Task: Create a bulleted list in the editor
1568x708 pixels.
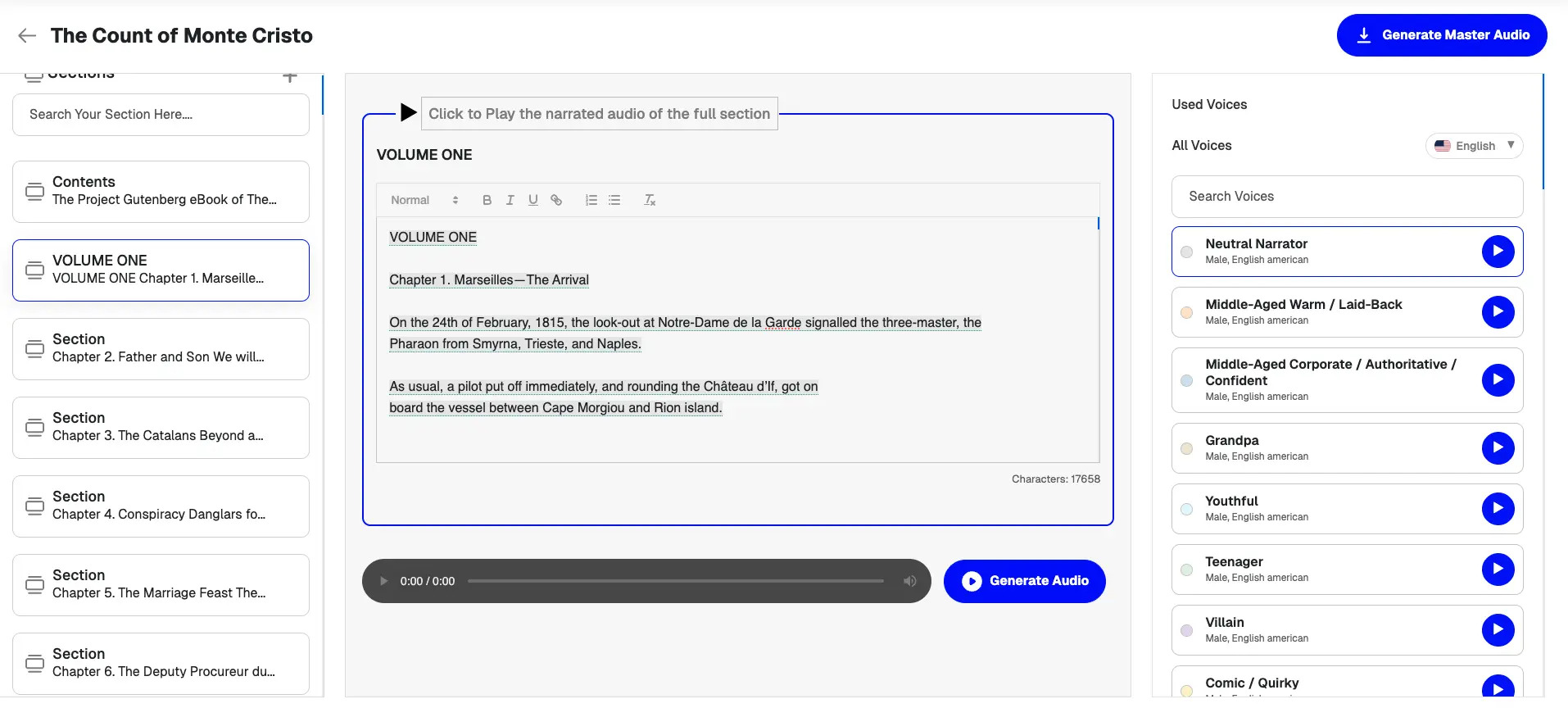Action: [x=614, y=200]
